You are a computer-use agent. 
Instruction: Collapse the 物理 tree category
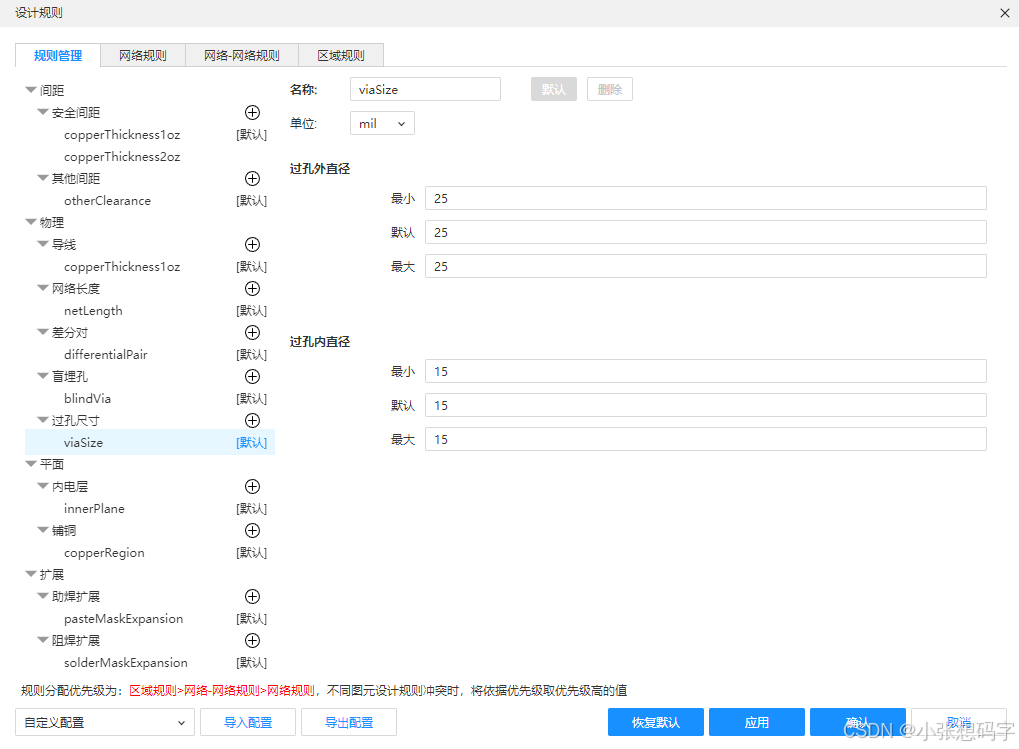31,222
